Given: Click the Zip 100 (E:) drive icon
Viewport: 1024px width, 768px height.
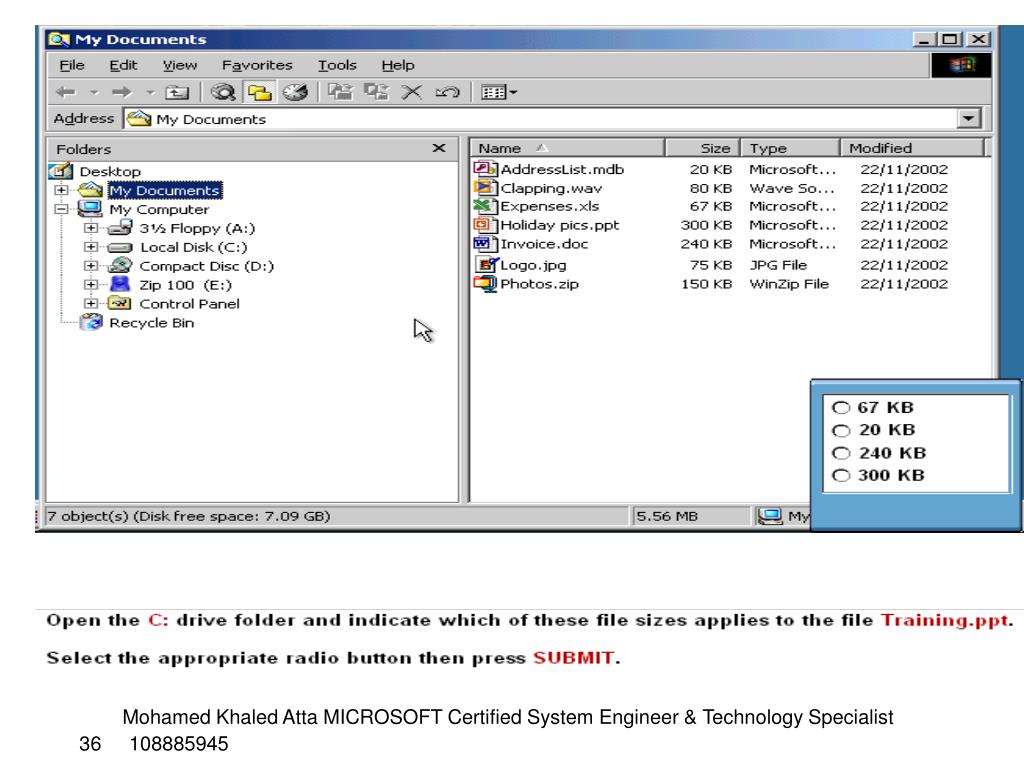Looking at the screenshot, I should coord(120,284).
